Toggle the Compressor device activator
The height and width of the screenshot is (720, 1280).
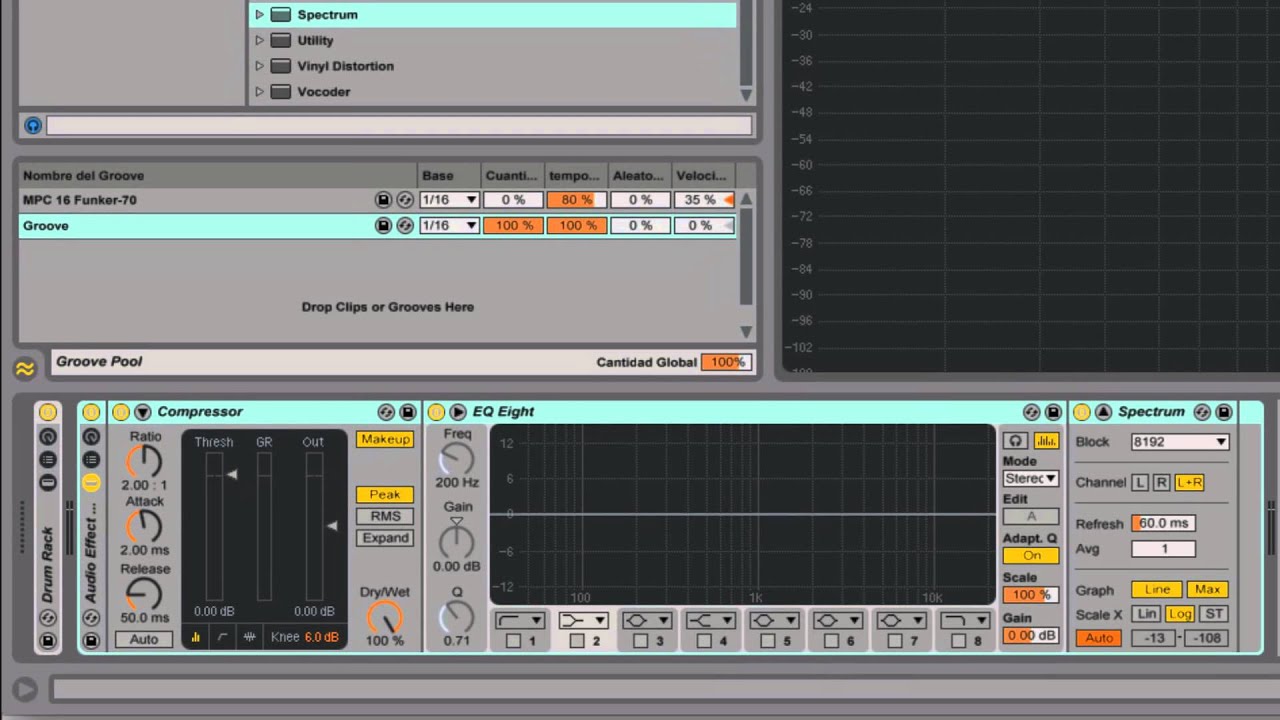(x=121, y=412)
